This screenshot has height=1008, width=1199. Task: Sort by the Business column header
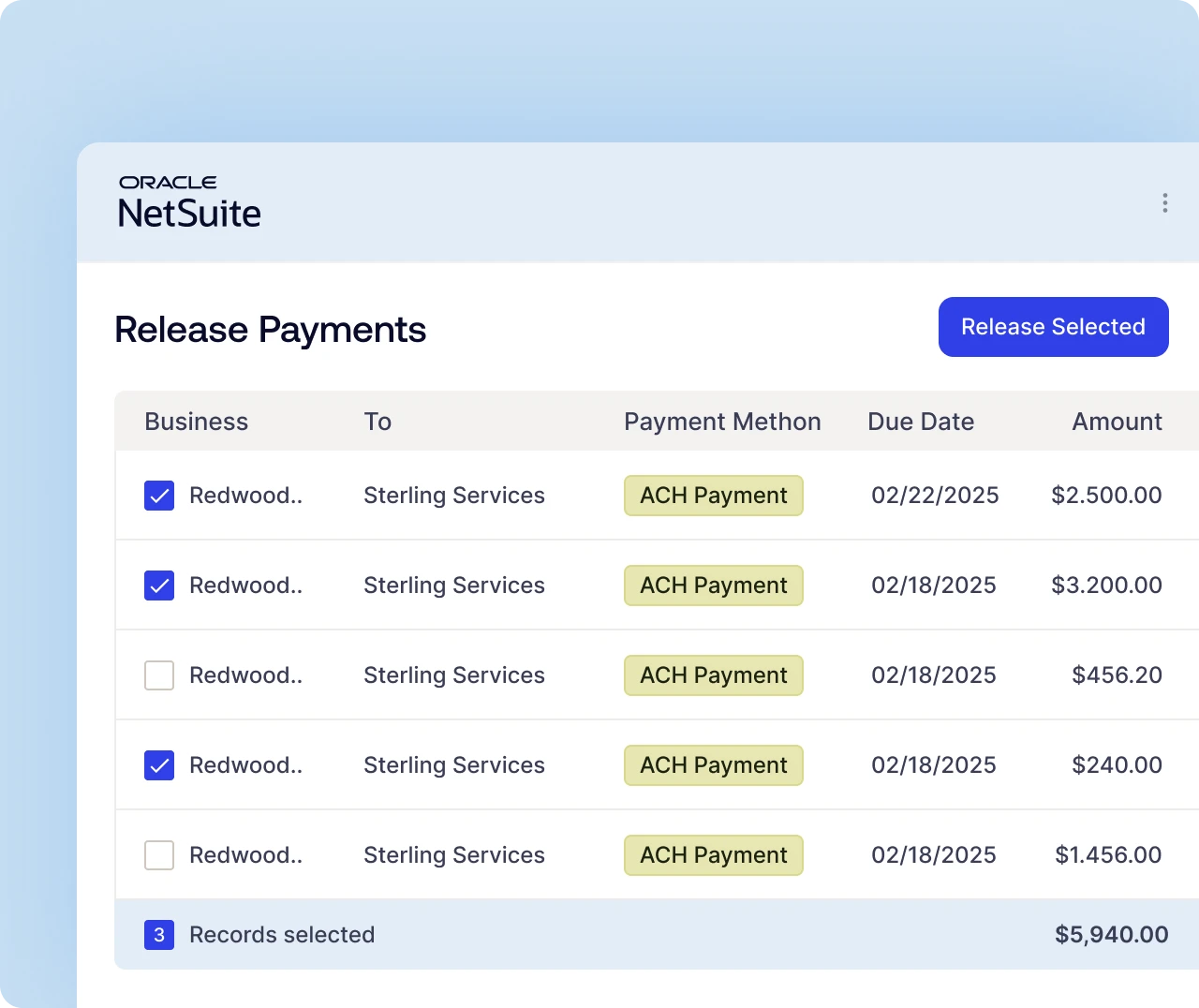196,422
